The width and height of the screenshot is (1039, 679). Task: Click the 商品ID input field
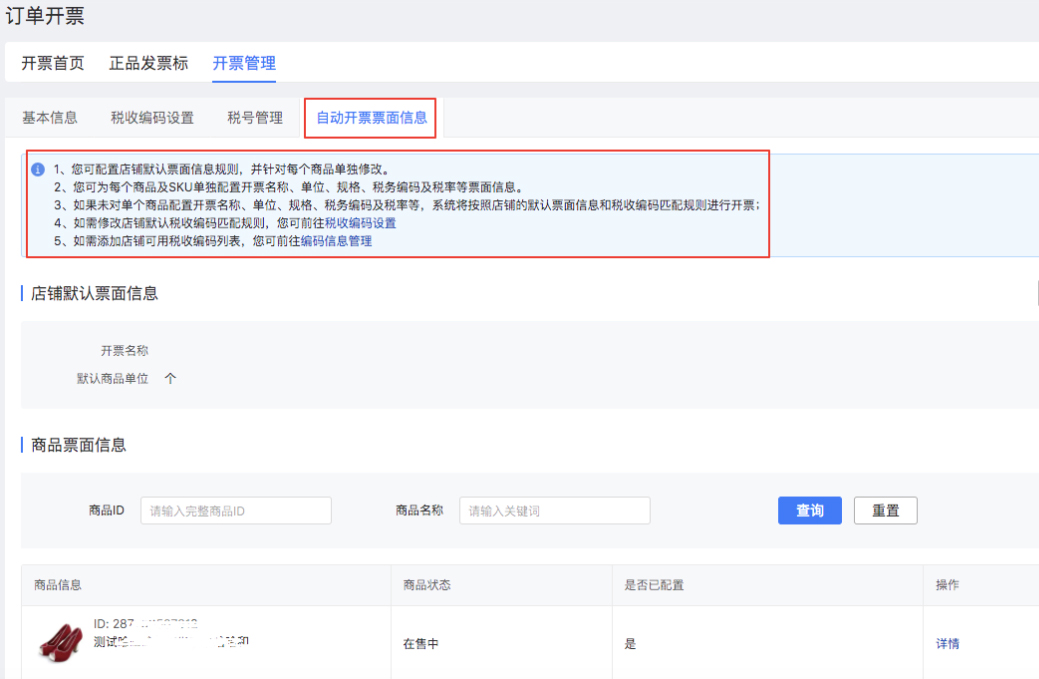tap(235, 510)
